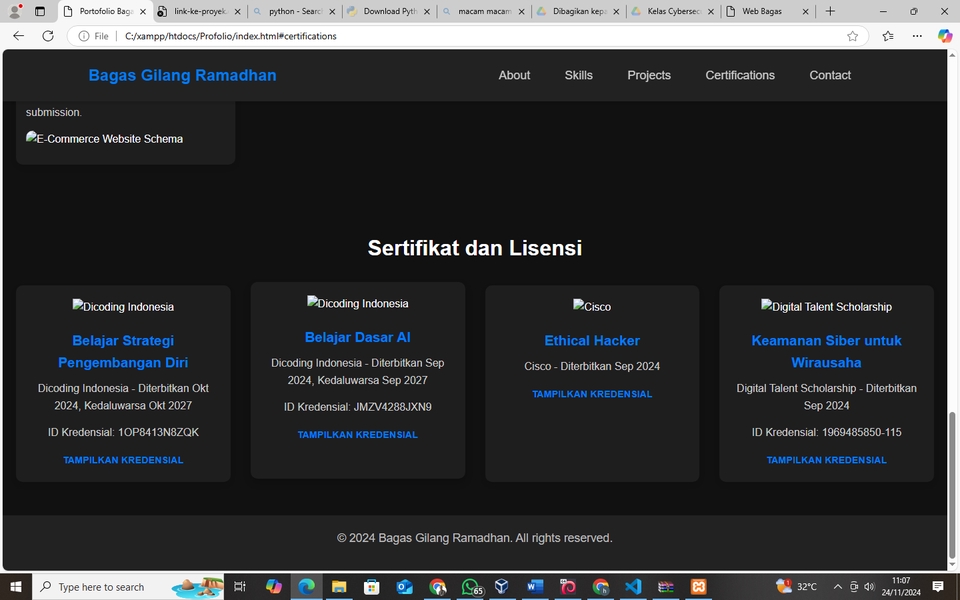This screenshot has width=960, height=600.
Task: Open a new browser tab
Action: 830,11
